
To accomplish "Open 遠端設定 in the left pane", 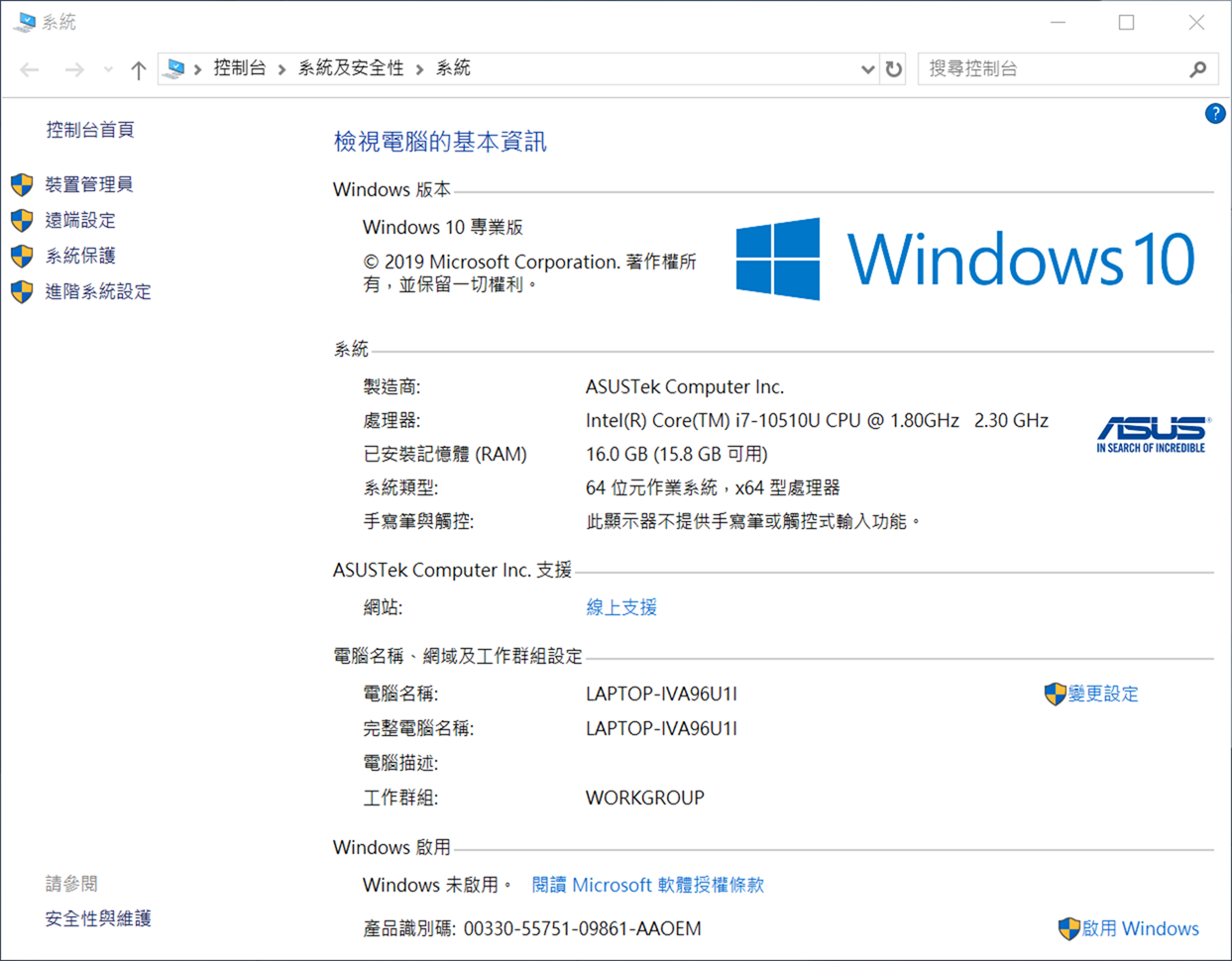I will (80, 221).
